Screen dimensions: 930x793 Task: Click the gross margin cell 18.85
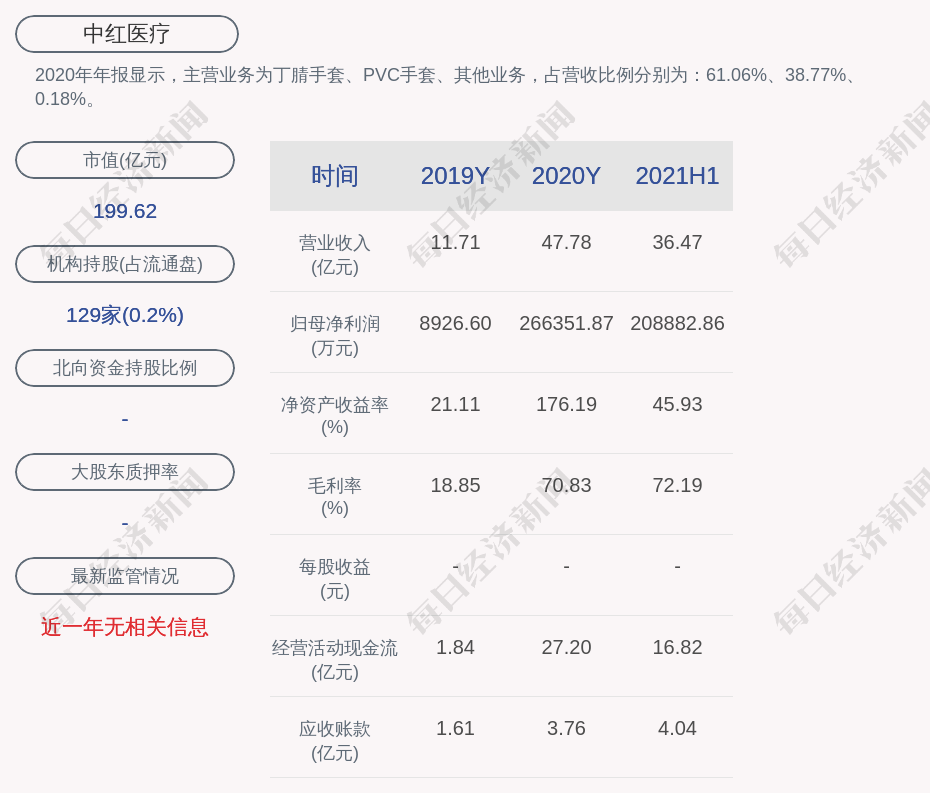(456, 486)
